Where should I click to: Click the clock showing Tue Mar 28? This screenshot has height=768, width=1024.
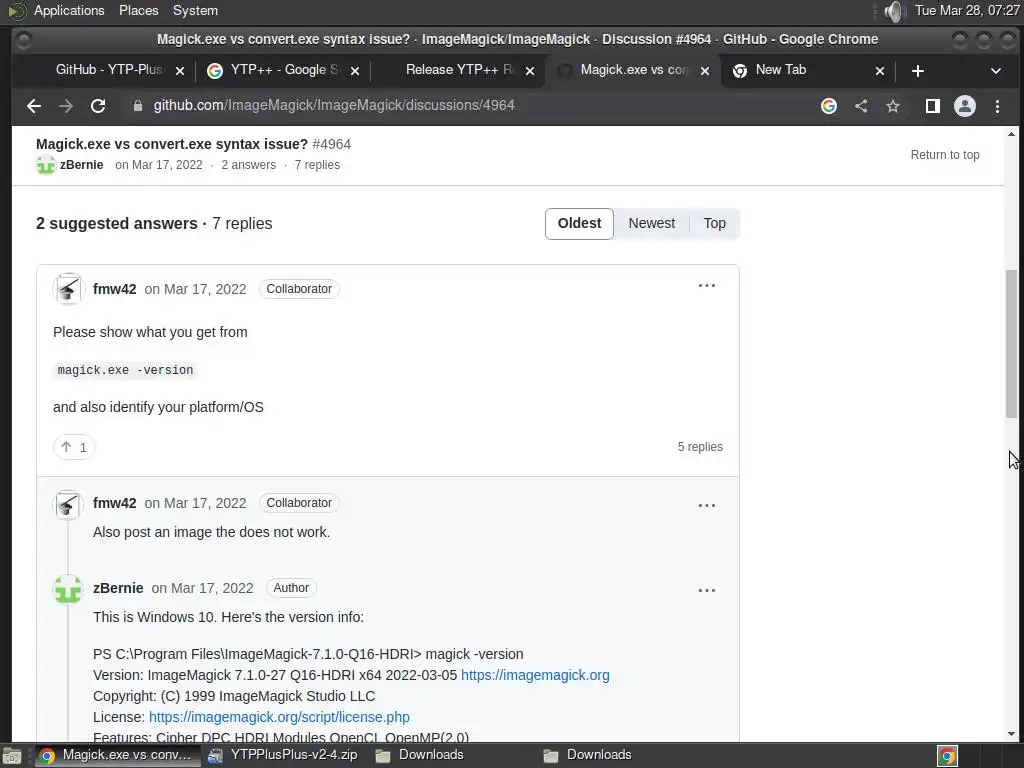[x=967, y=10]
